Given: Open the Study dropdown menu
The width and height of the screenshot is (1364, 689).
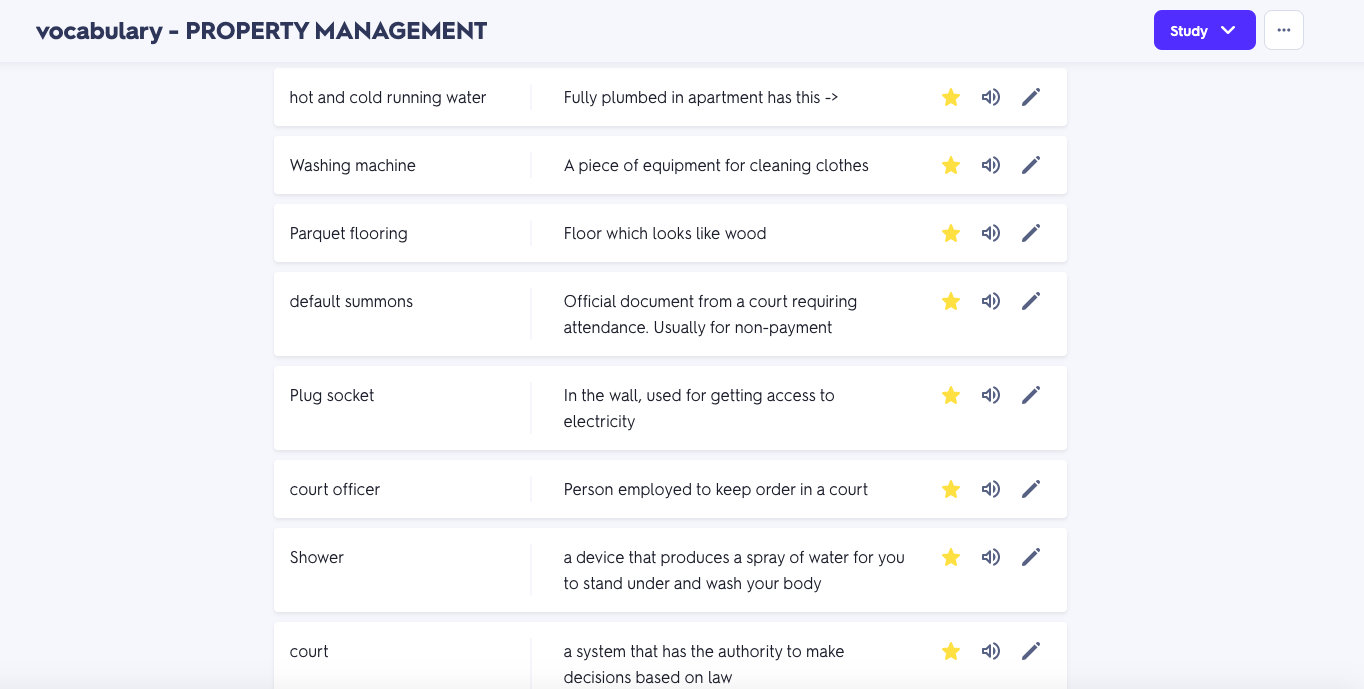Looking at the screenshot, I should click(x=1204, y=31).
